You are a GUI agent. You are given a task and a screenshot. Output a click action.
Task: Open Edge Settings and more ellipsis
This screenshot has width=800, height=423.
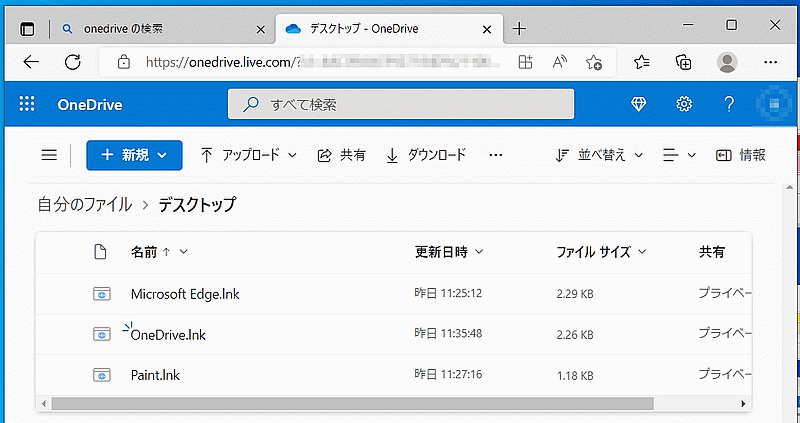click(770, 62)
